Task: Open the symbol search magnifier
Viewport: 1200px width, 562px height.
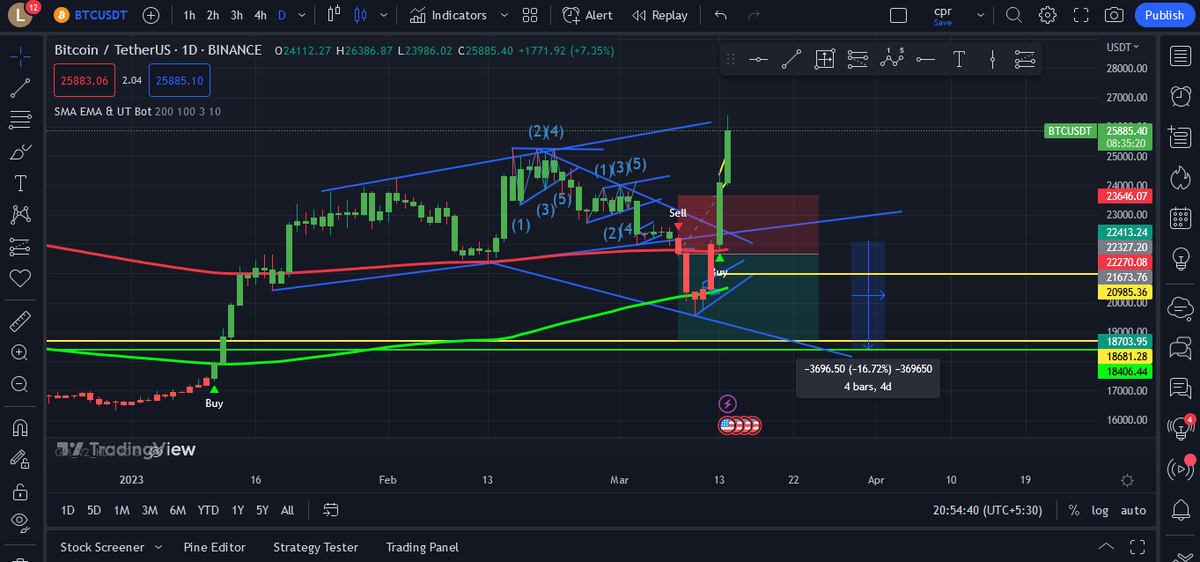Action: [1014, 15]
